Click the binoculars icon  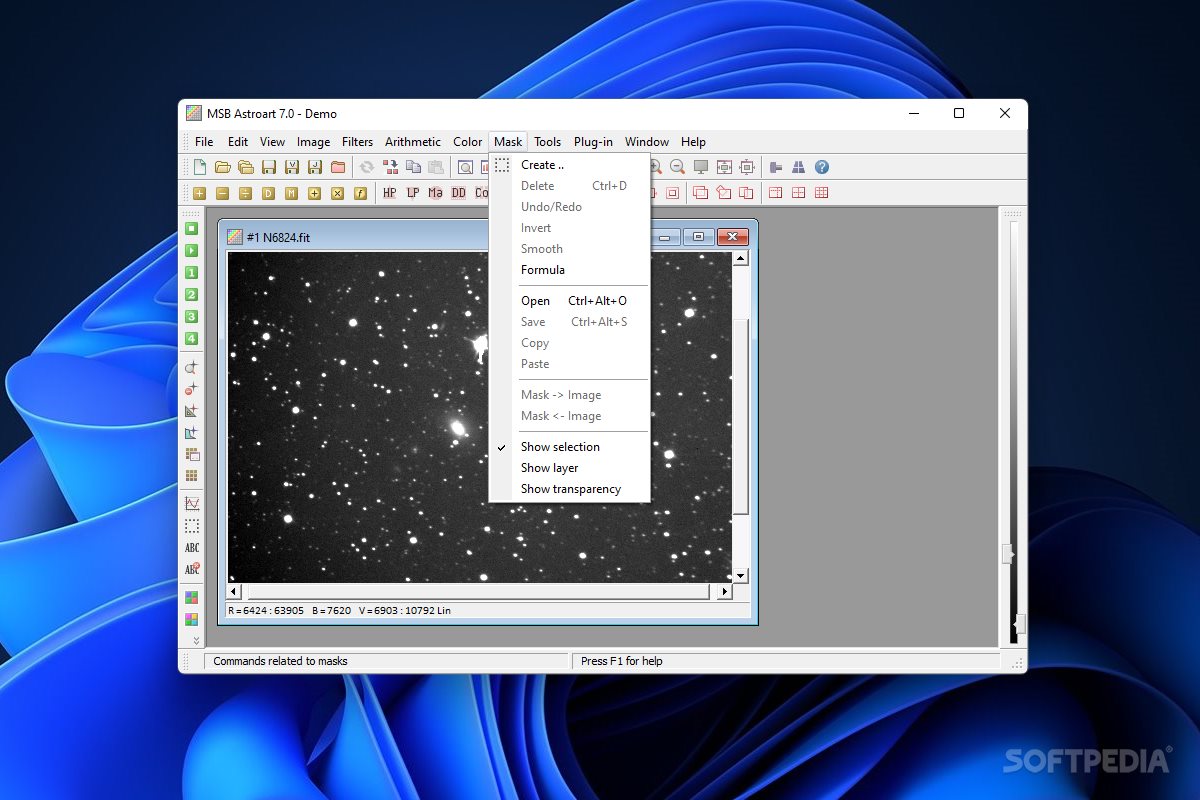[798, 167]
